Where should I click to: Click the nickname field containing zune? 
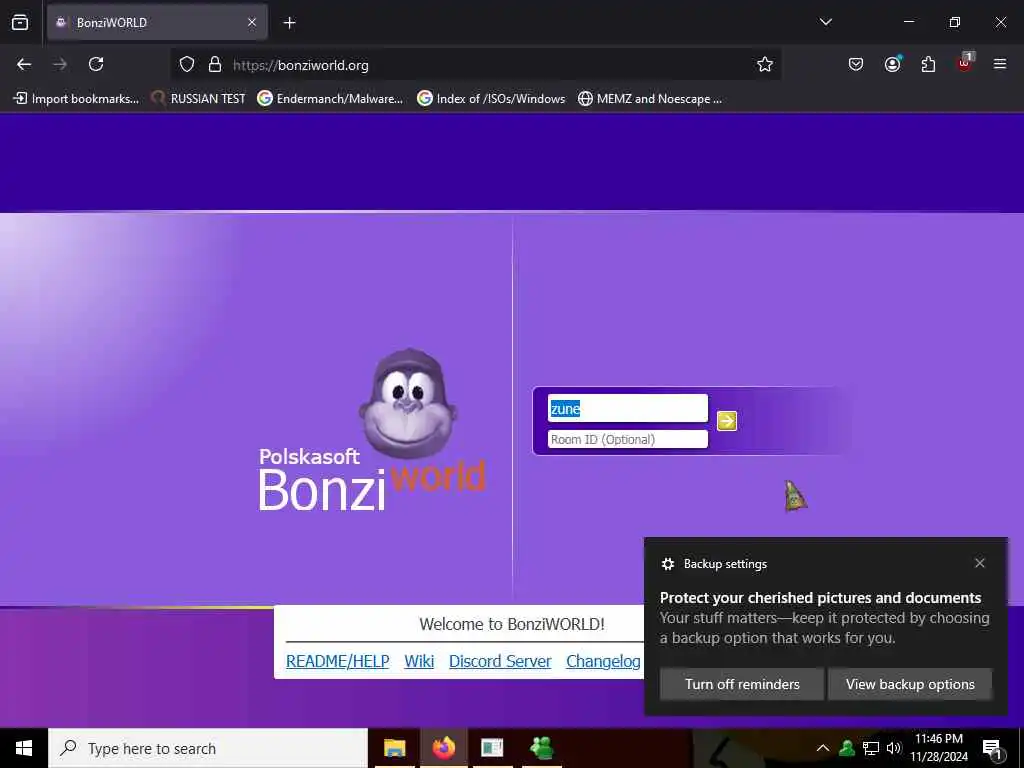pyautogui.click(x=628, y=408)
